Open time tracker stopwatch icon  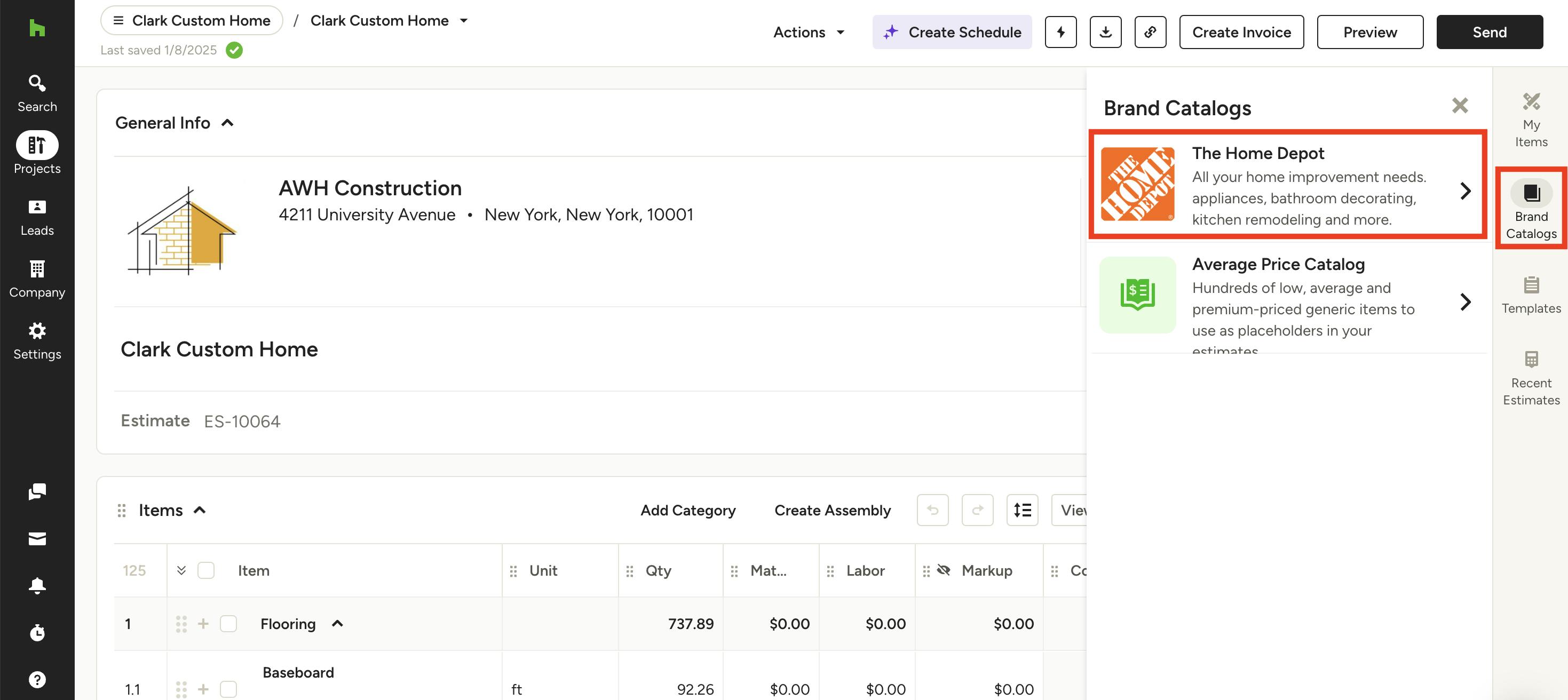click(x=37, y=632)
